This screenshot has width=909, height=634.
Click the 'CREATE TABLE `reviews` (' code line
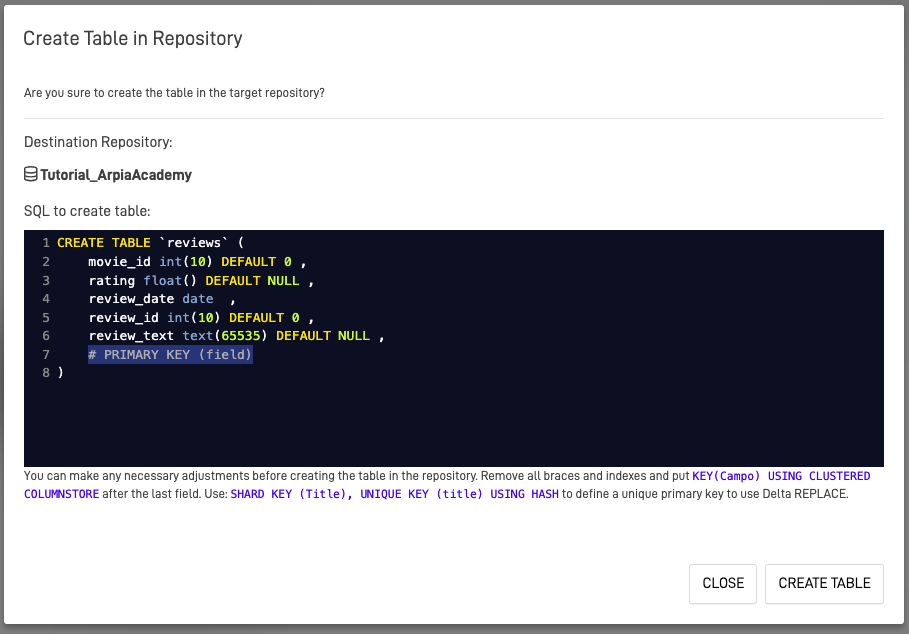(151, 243)
